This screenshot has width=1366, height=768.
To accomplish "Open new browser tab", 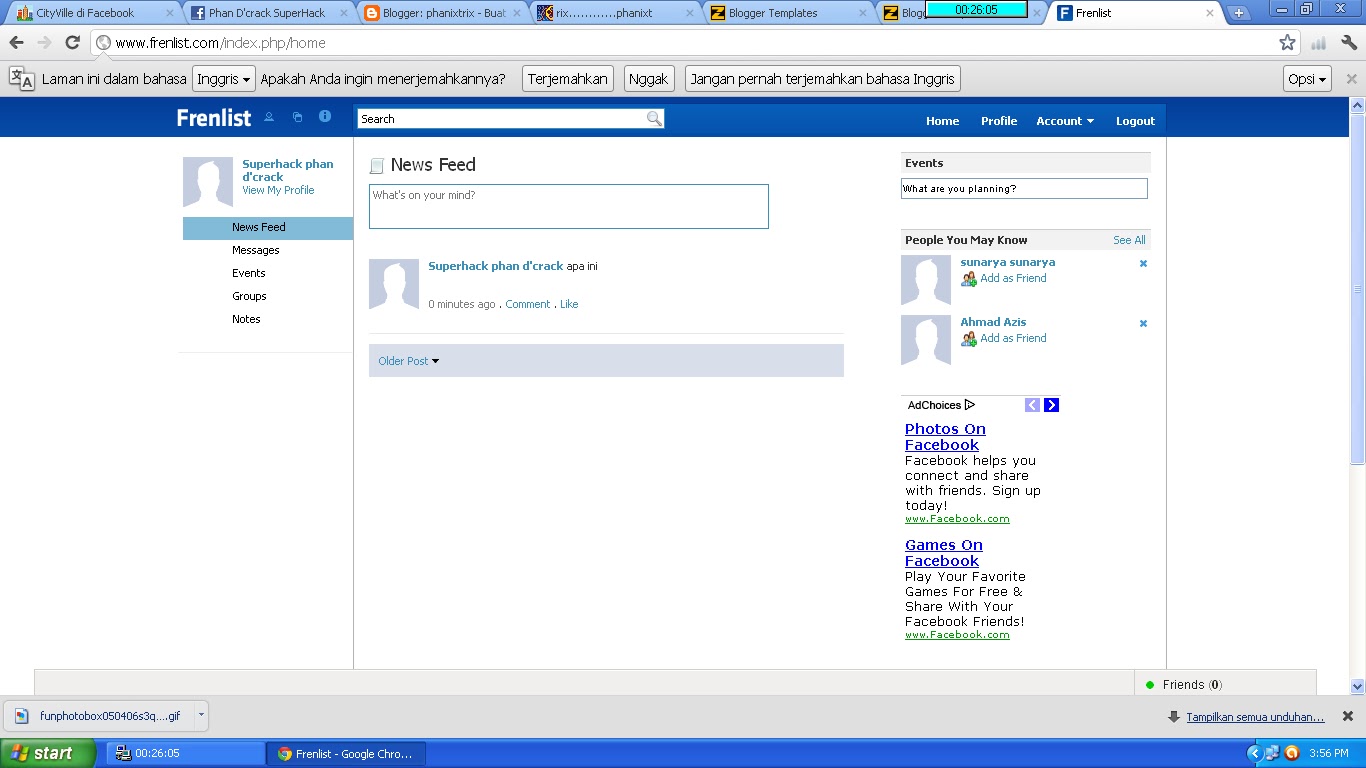I will point(1239,13).
